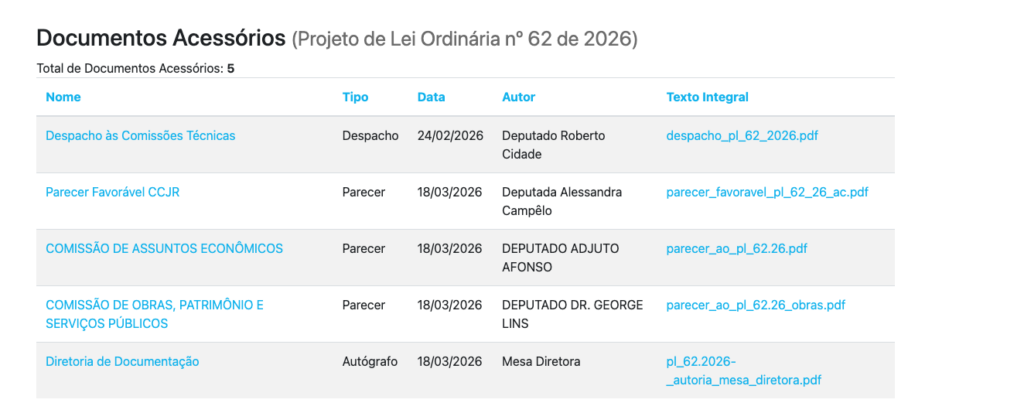Click the Deputado Roberto Cidade author cell

[553, 145]
